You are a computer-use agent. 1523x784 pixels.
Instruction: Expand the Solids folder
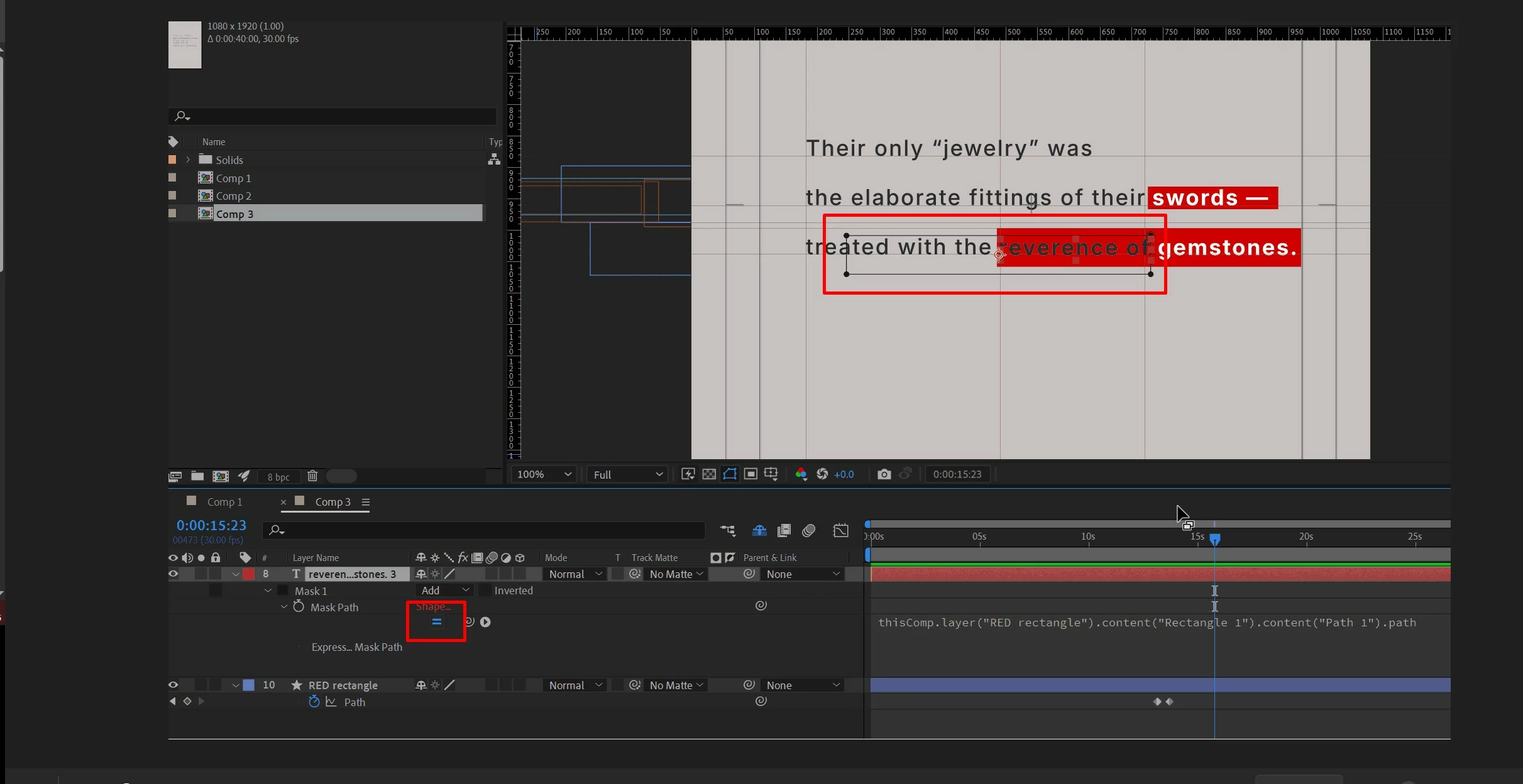(x=187, y=160)
